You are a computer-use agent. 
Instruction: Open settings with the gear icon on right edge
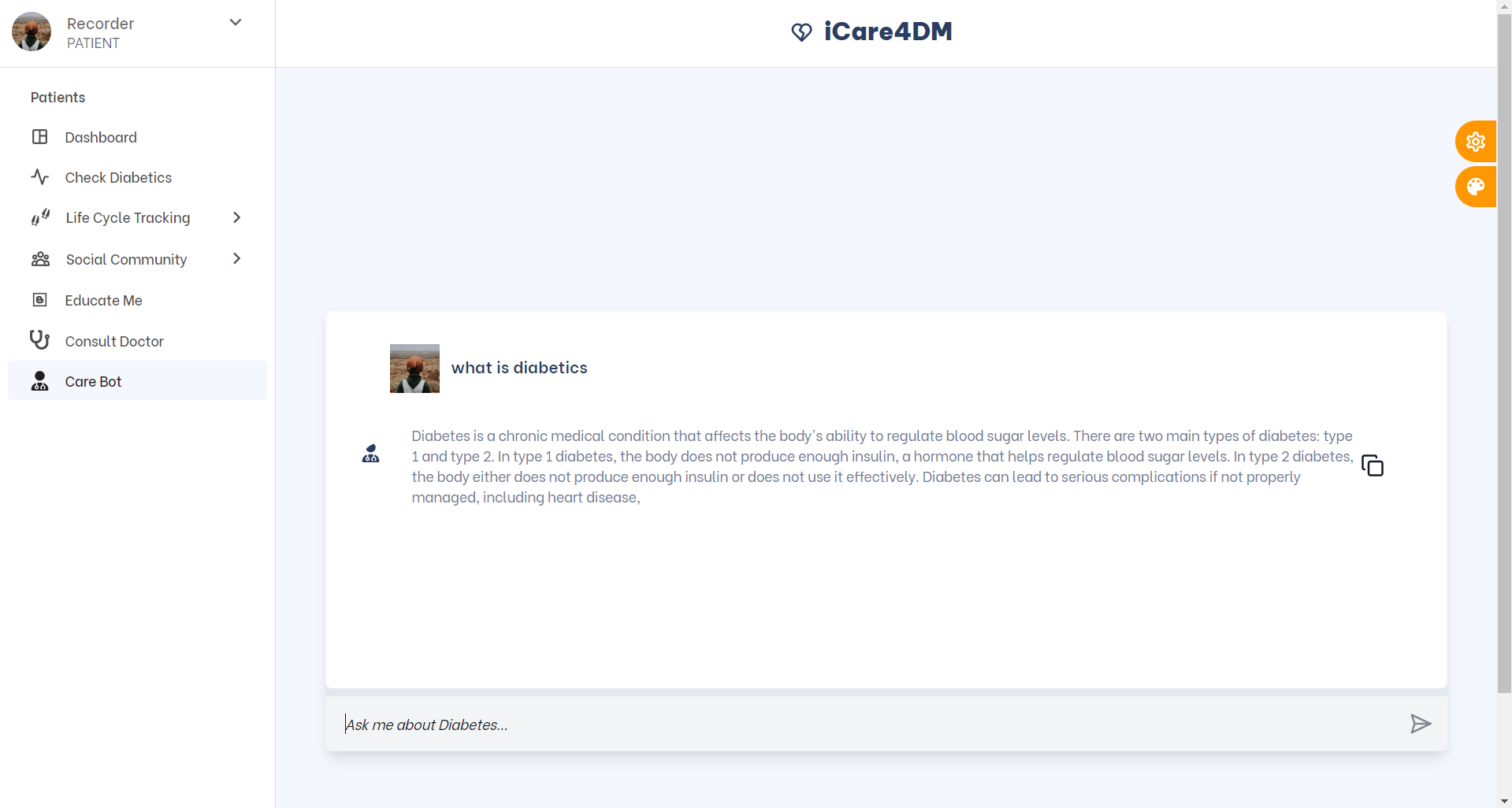(x=1477, y=142)
